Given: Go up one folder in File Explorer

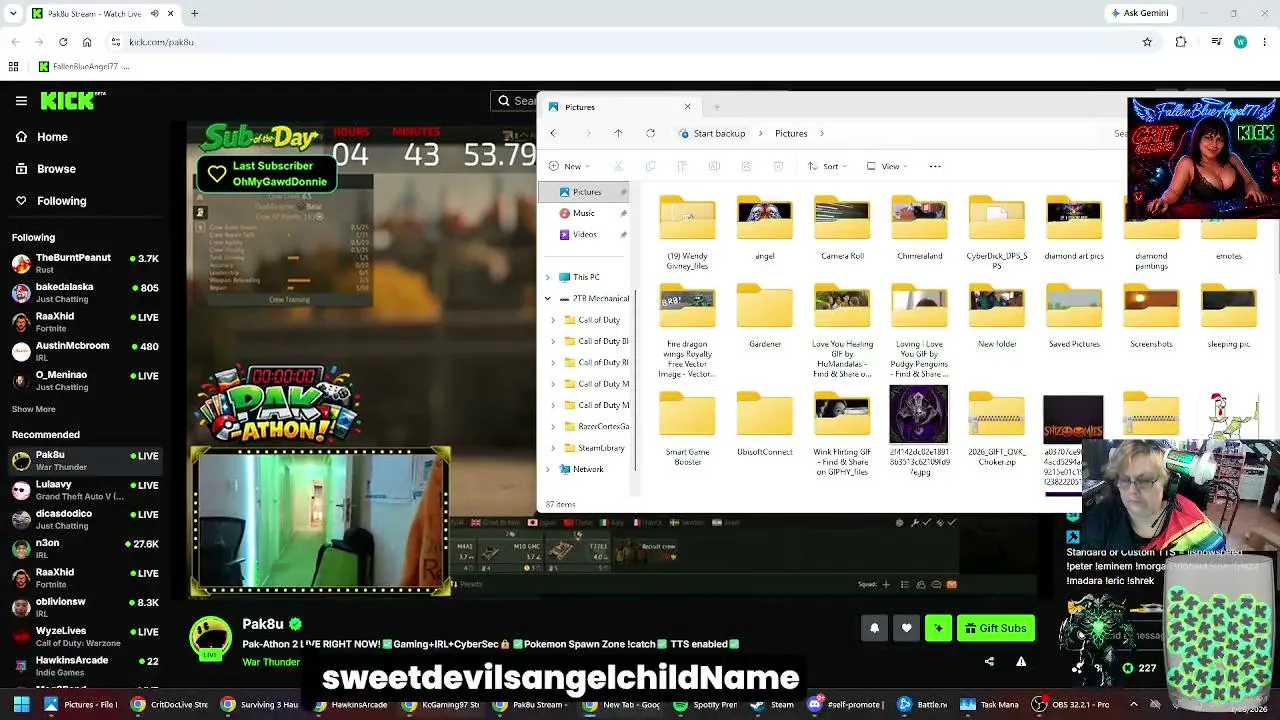Looking at the screenshot, I should pyautogui.click(x=618, y=133).
